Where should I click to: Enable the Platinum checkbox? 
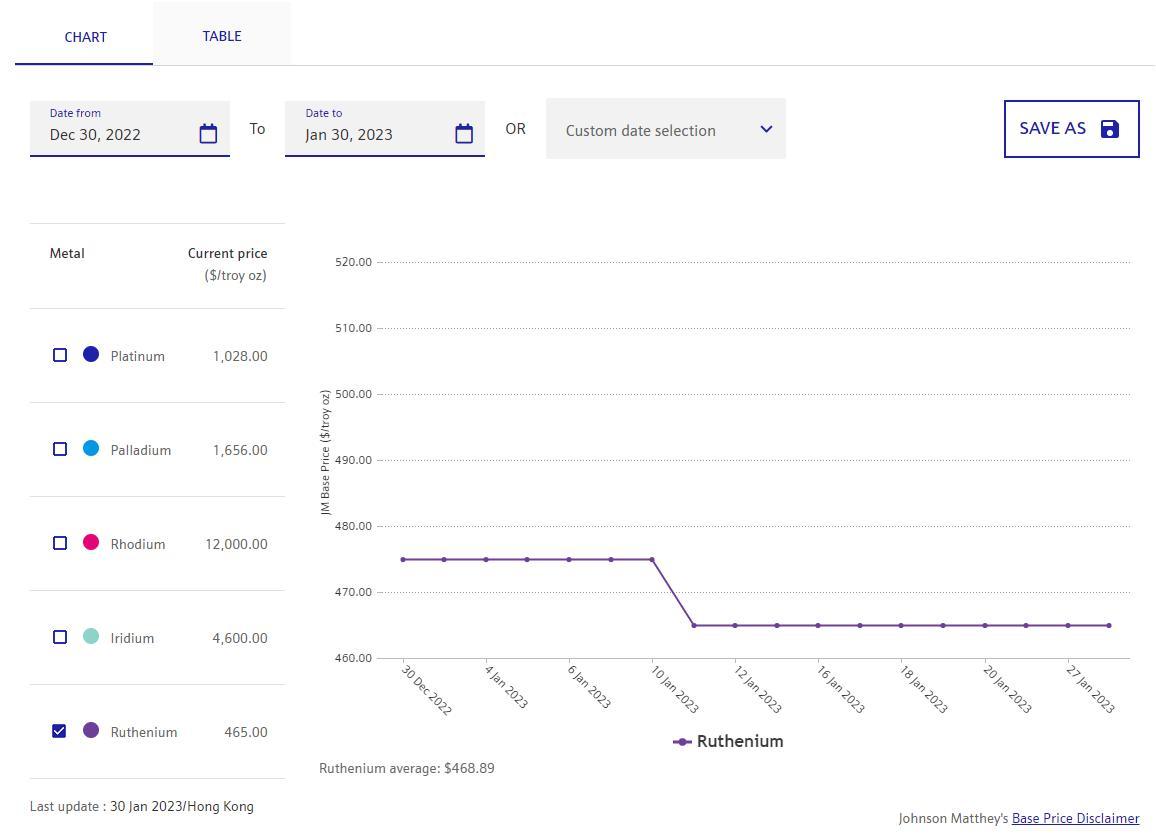pos(60,355)
